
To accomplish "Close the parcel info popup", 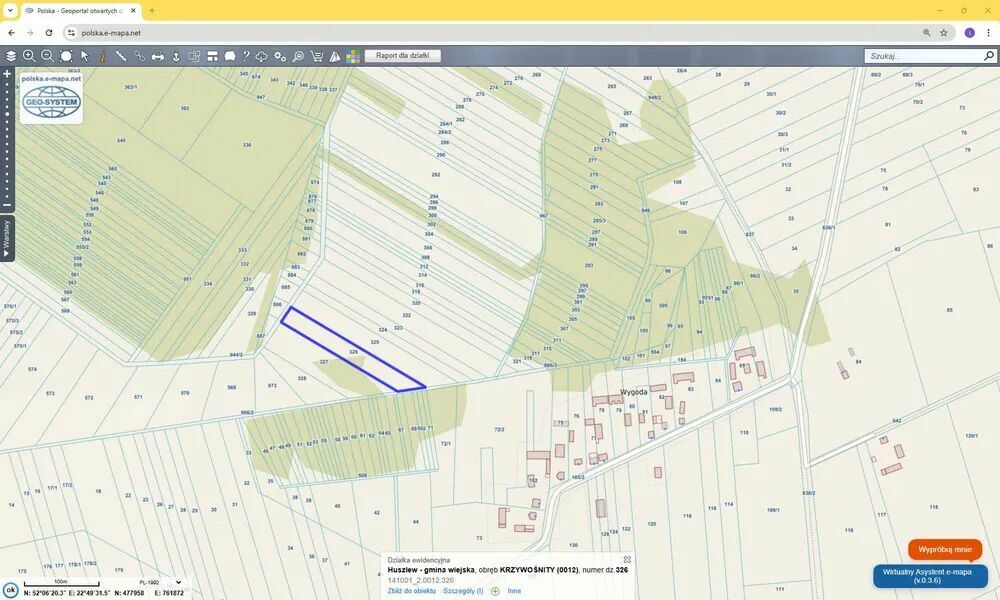I will click(627, 559).
